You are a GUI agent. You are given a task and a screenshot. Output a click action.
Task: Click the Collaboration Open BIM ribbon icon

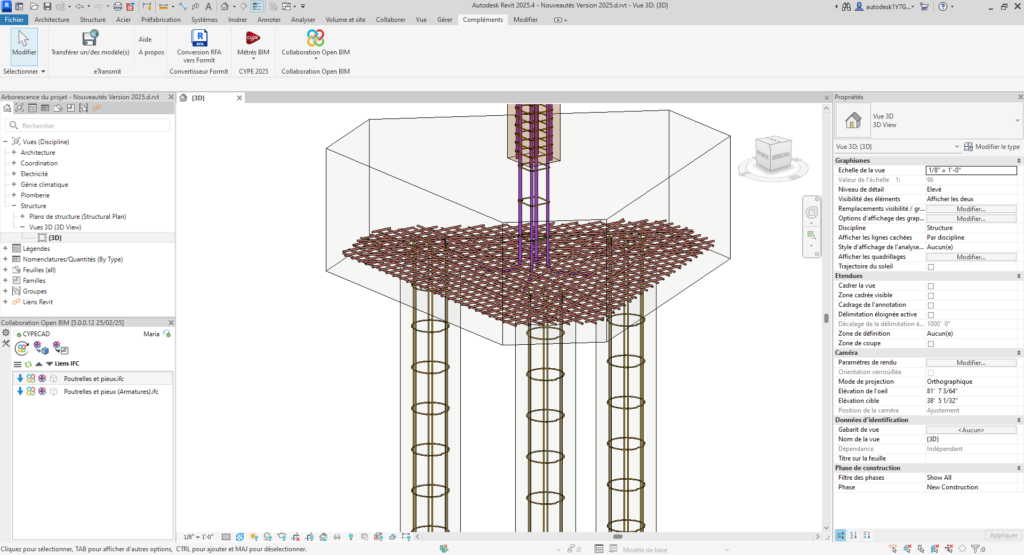[315, 39]
